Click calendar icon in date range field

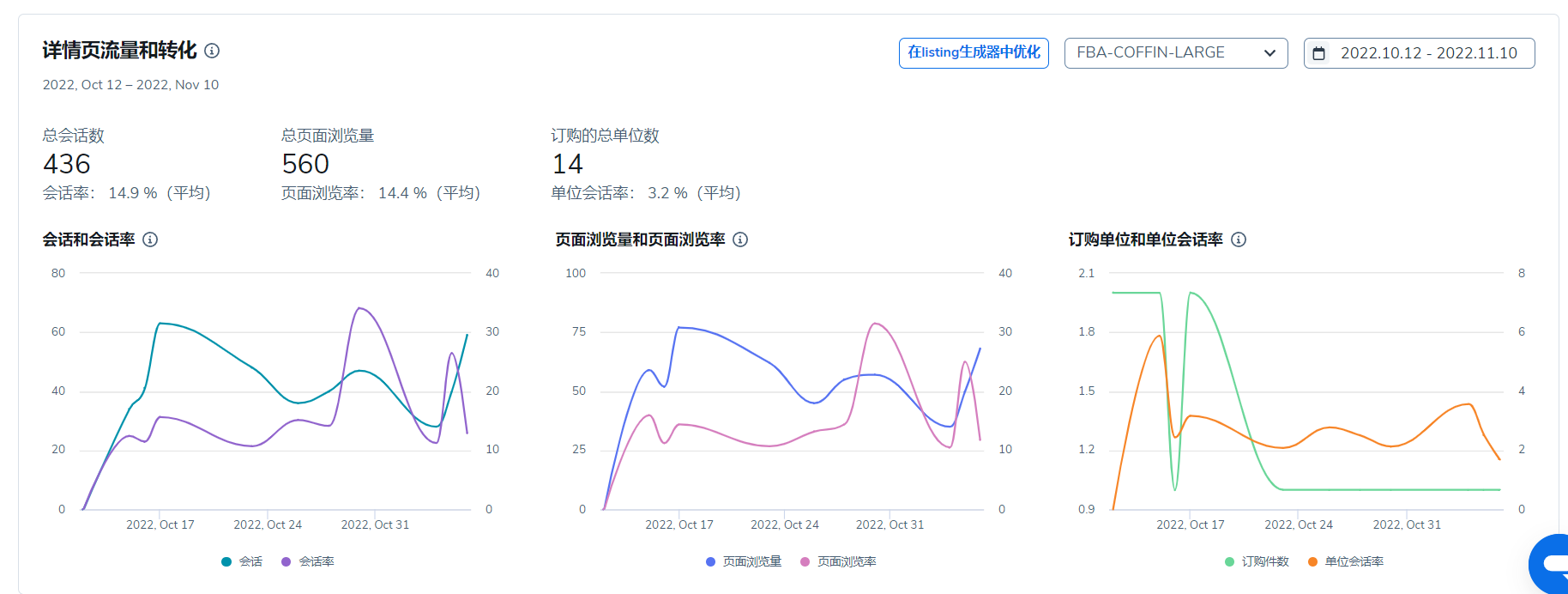[x=1319, y=53]
